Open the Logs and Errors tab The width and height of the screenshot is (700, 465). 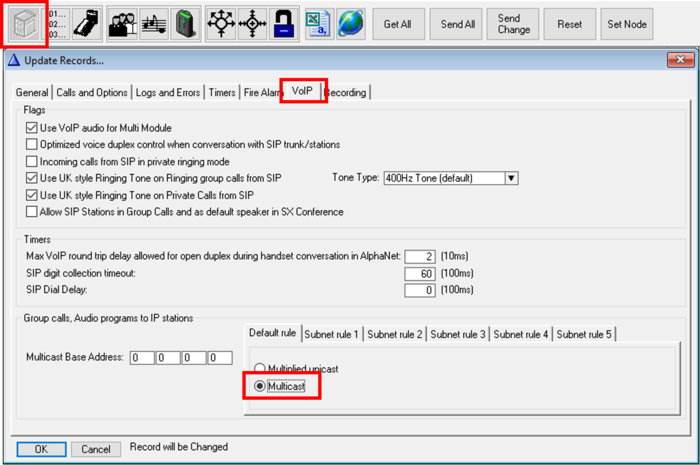coord(168,92)
